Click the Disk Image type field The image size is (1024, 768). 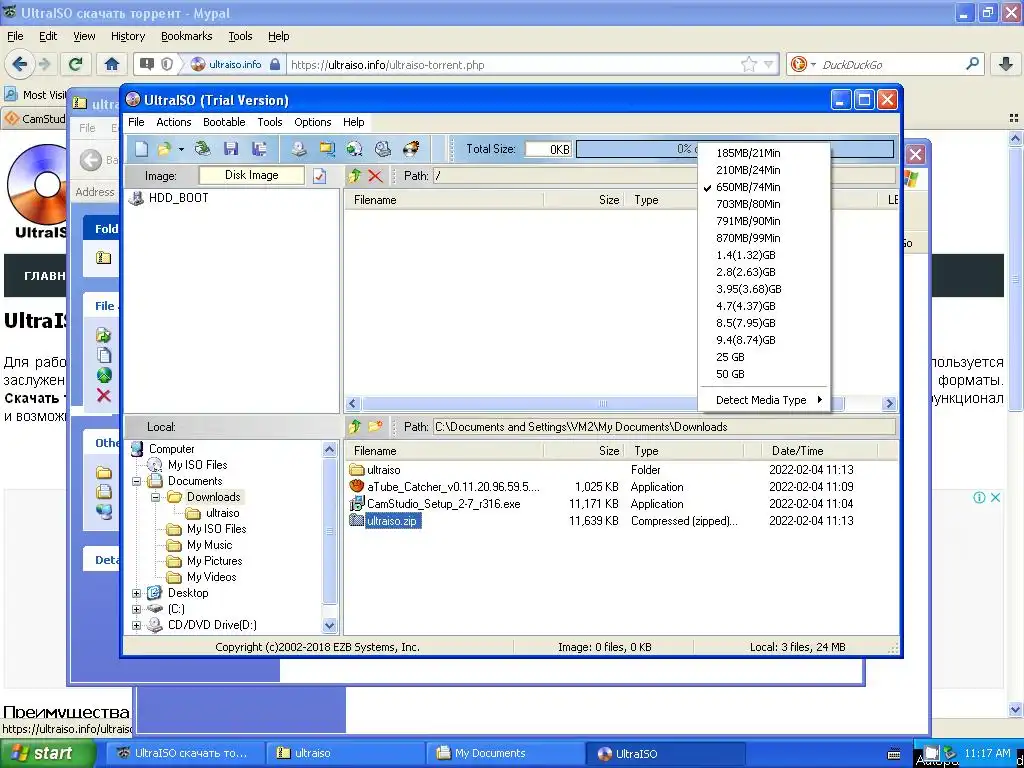(251, 175)
